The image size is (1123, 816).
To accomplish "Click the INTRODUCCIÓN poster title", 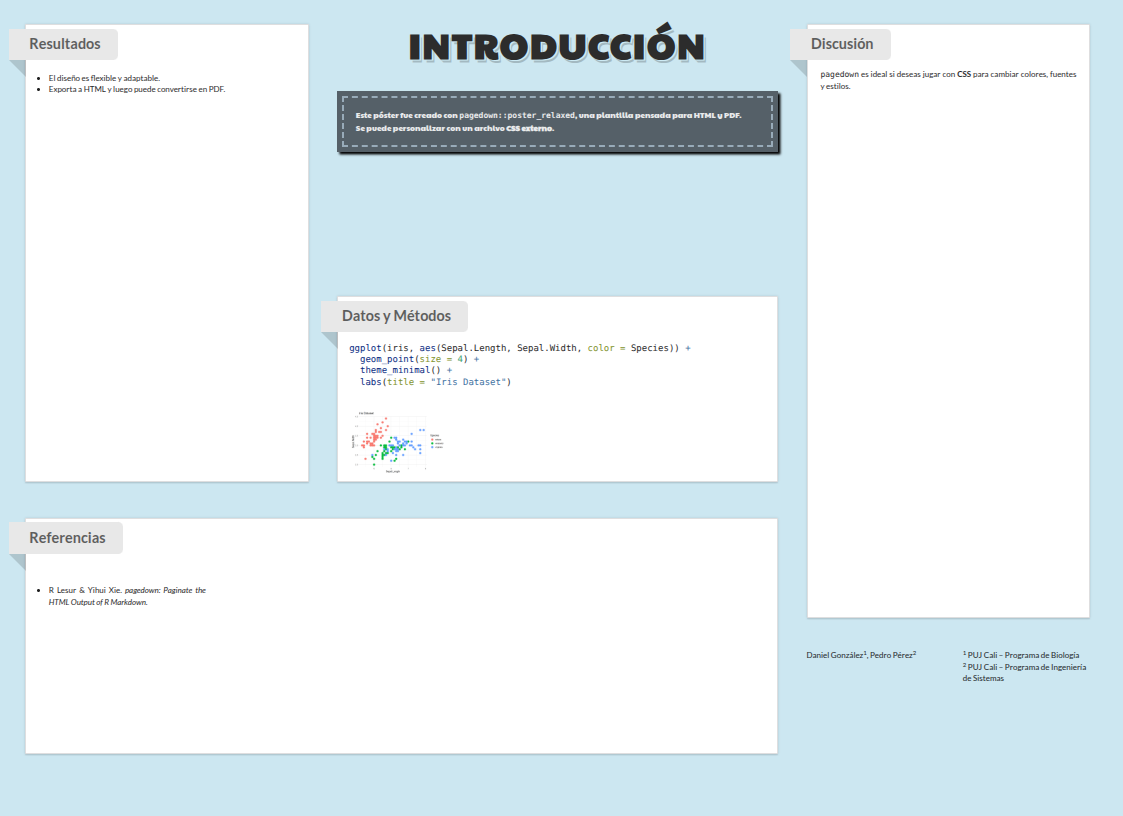I will (x=557, y=47).
